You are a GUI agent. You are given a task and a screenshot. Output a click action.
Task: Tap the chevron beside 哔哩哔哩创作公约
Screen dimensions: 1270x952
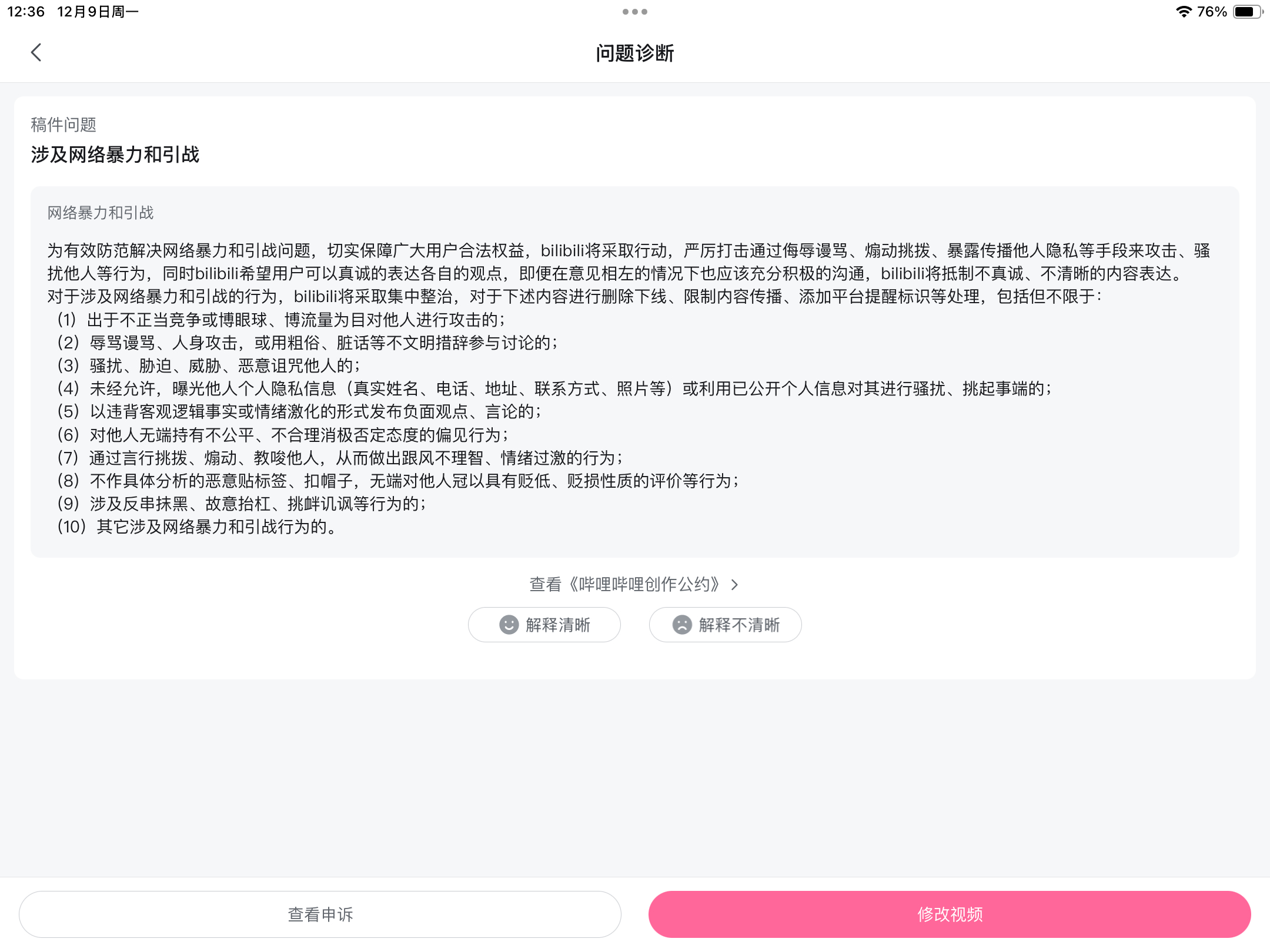click(734, 585)
